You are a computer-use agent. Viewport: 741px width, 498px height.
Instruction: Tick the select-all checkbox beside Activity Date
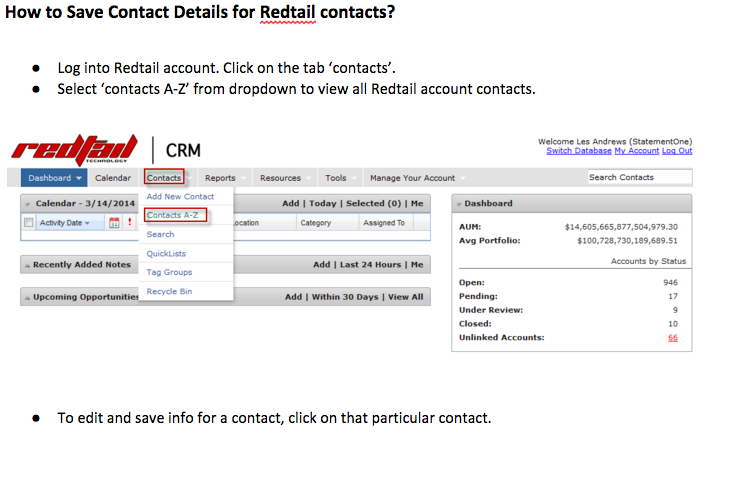coord(29,222)
